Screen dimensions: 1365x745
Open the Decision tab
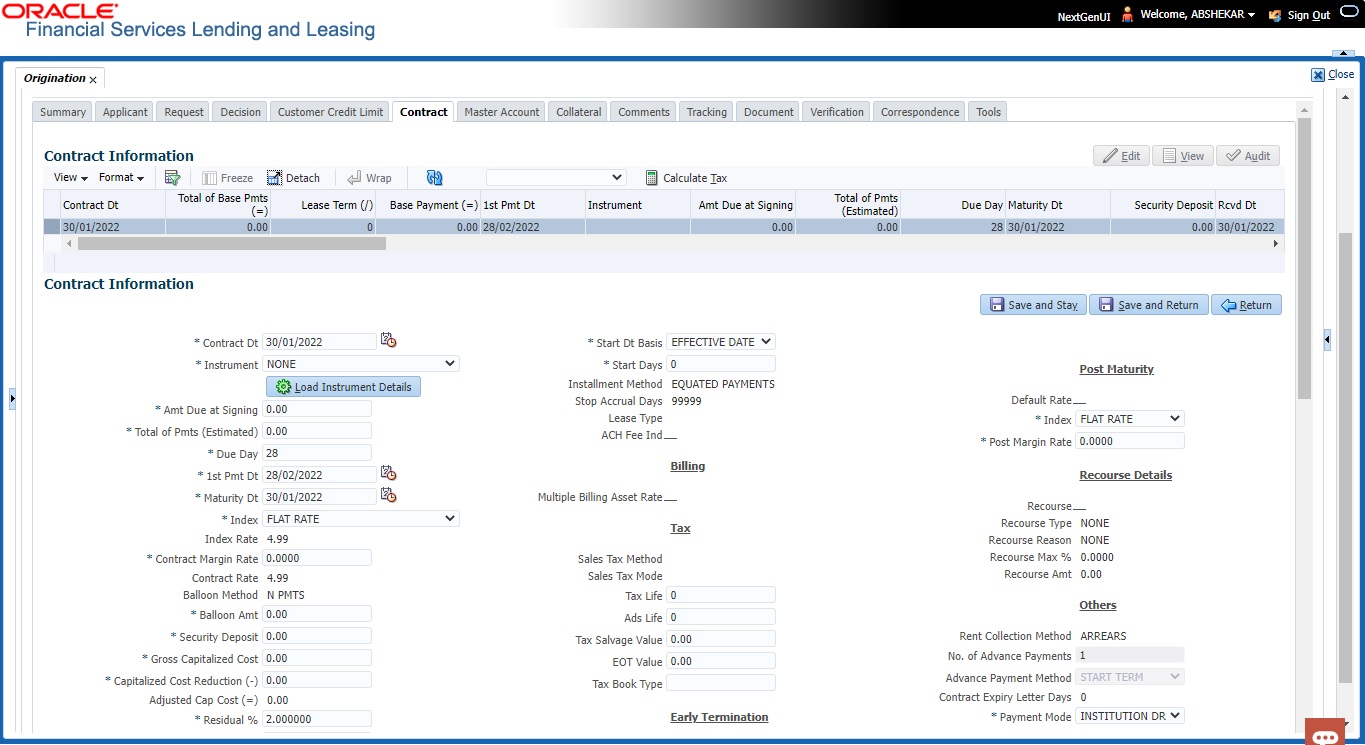pyautogui.click(x=241, y=112)
